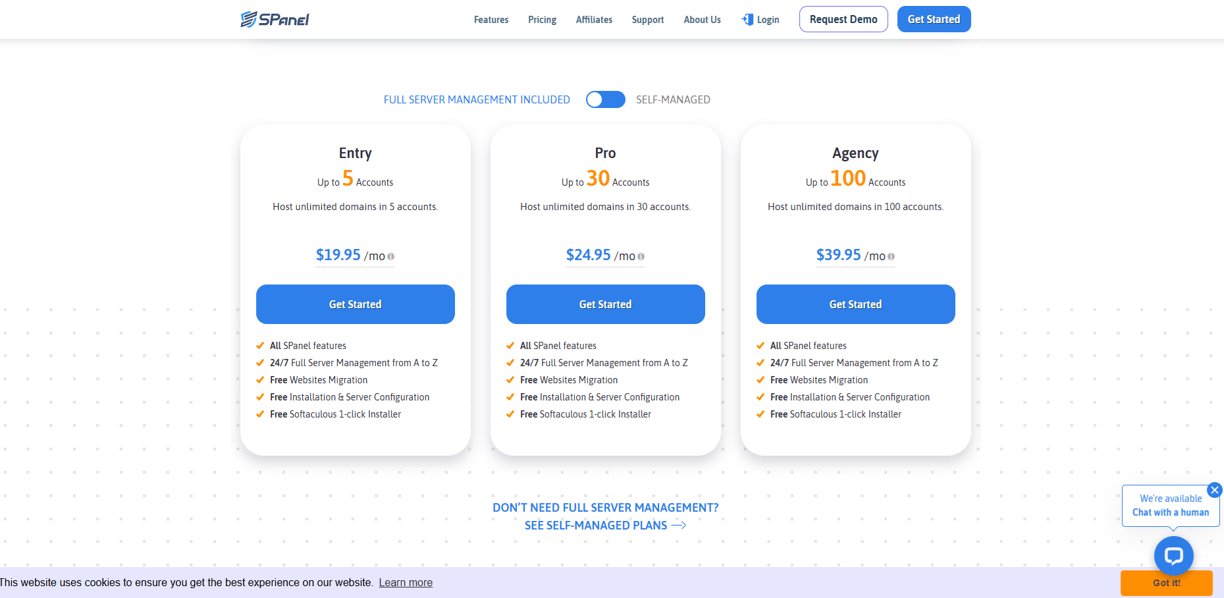Click Don't Need Full Server Management text
This screenshot has width=1224, height=598.
(605, 508)
